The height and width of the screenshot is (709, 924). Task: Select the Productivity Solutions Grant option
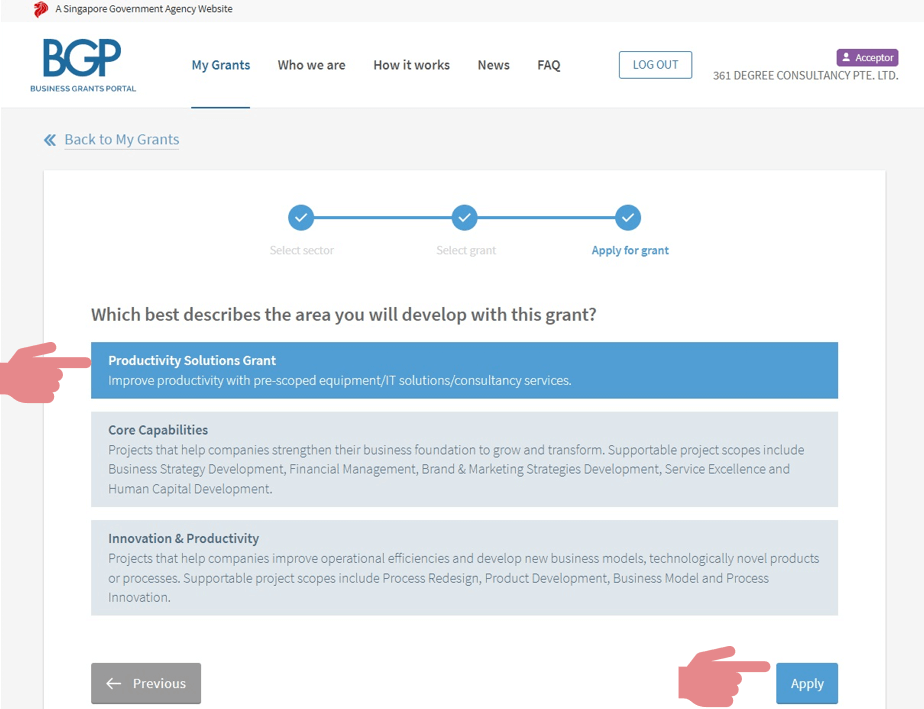click(464, 370)
